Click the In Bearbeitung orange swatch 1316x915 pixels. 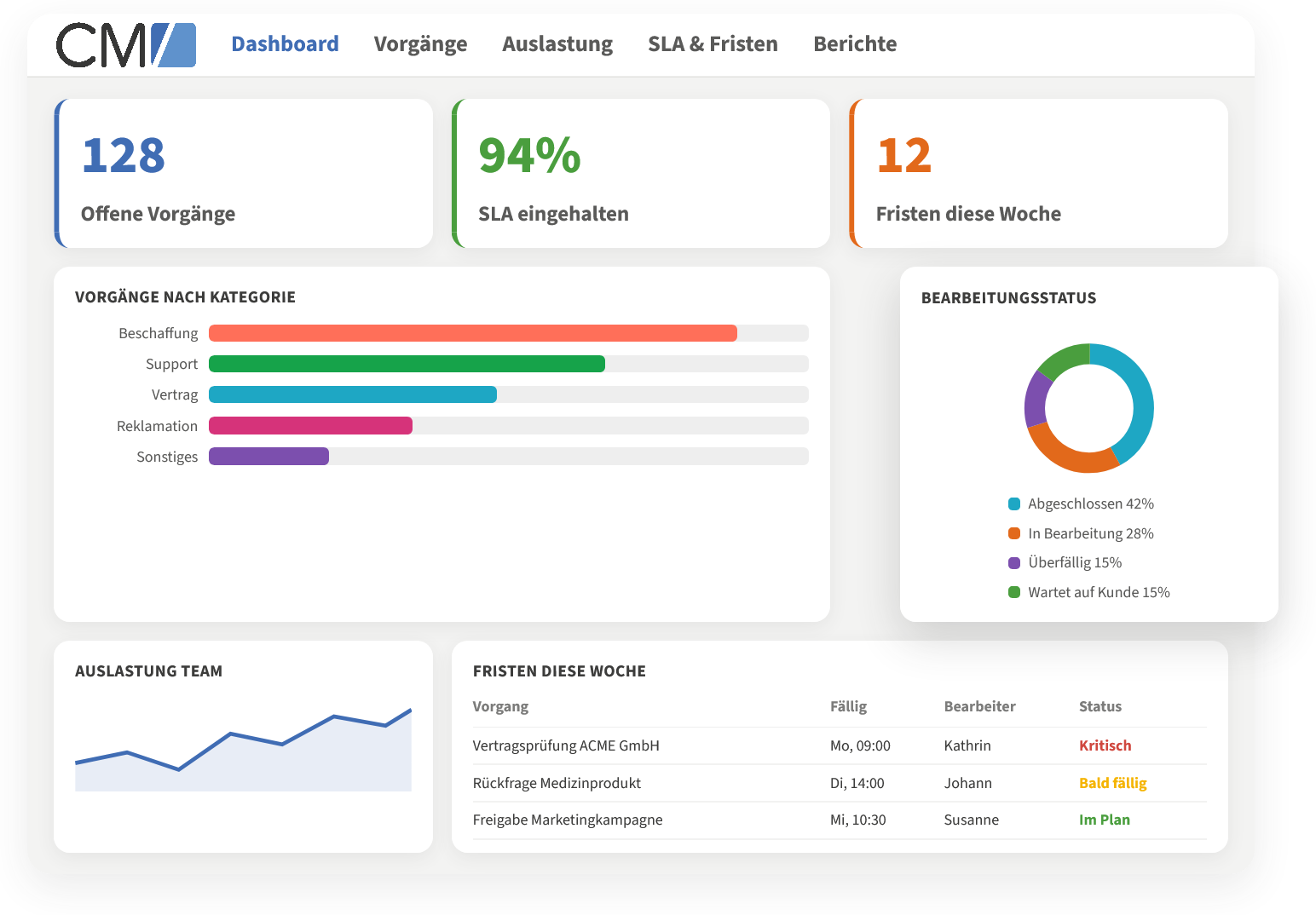tap(1014, 533)
